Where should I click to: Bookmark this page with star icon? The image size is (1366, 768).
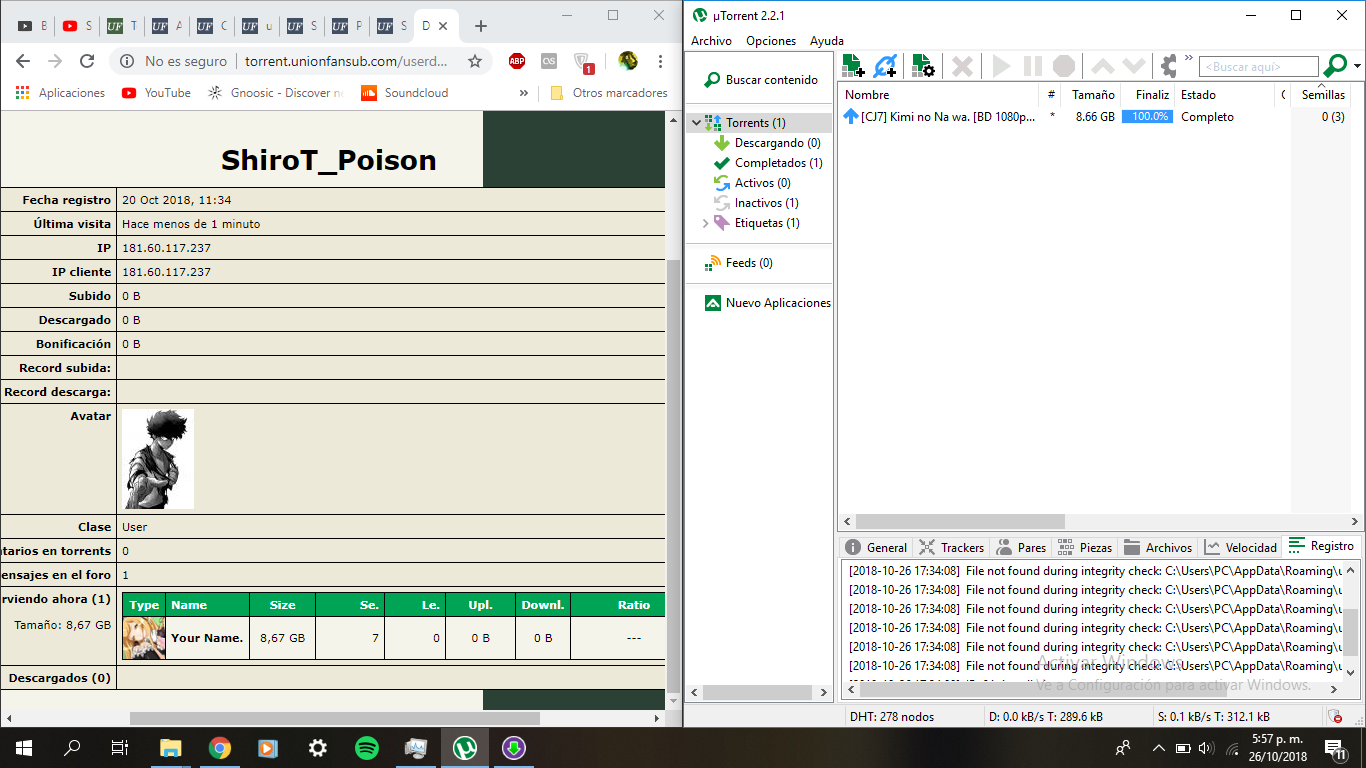point(475,61)
